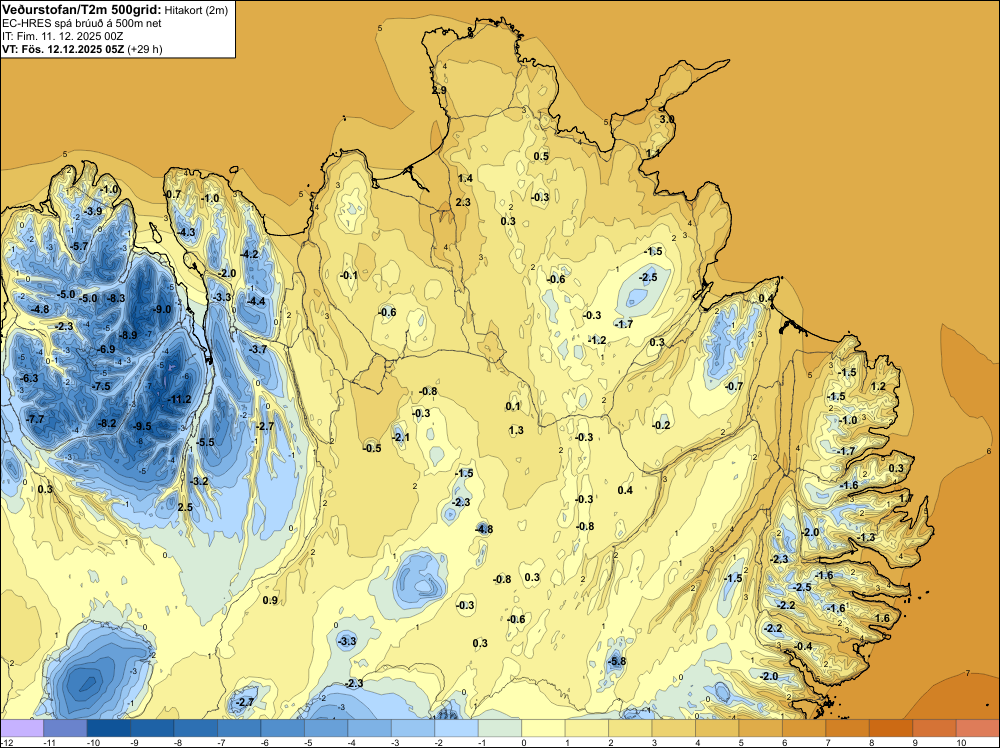The width and height of the screenshot is (1000, 748).
Task: Click the temperature label -3.9
Action: [93, 211]
